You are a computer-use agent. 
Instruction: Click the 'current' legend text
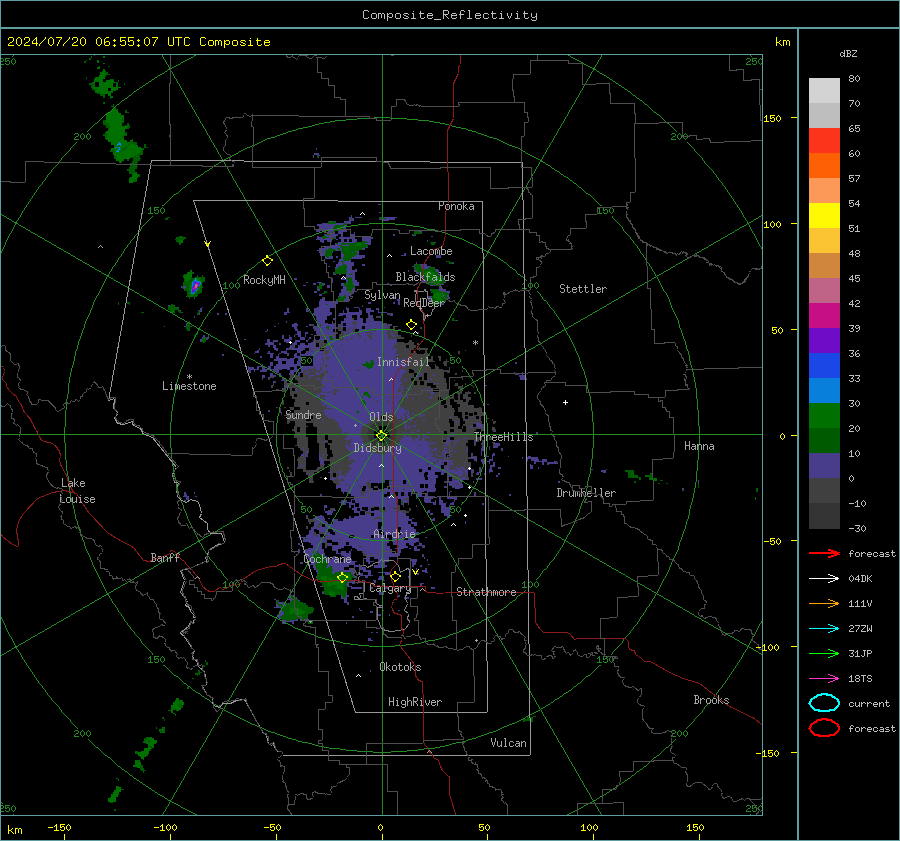869,703
